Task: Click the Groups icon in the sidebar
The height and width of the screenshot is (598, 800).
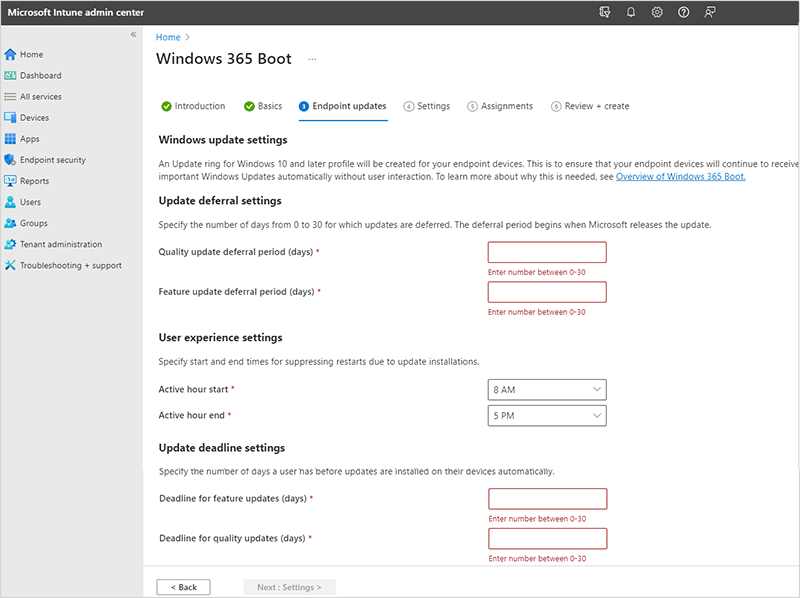Action: [10, 223]
